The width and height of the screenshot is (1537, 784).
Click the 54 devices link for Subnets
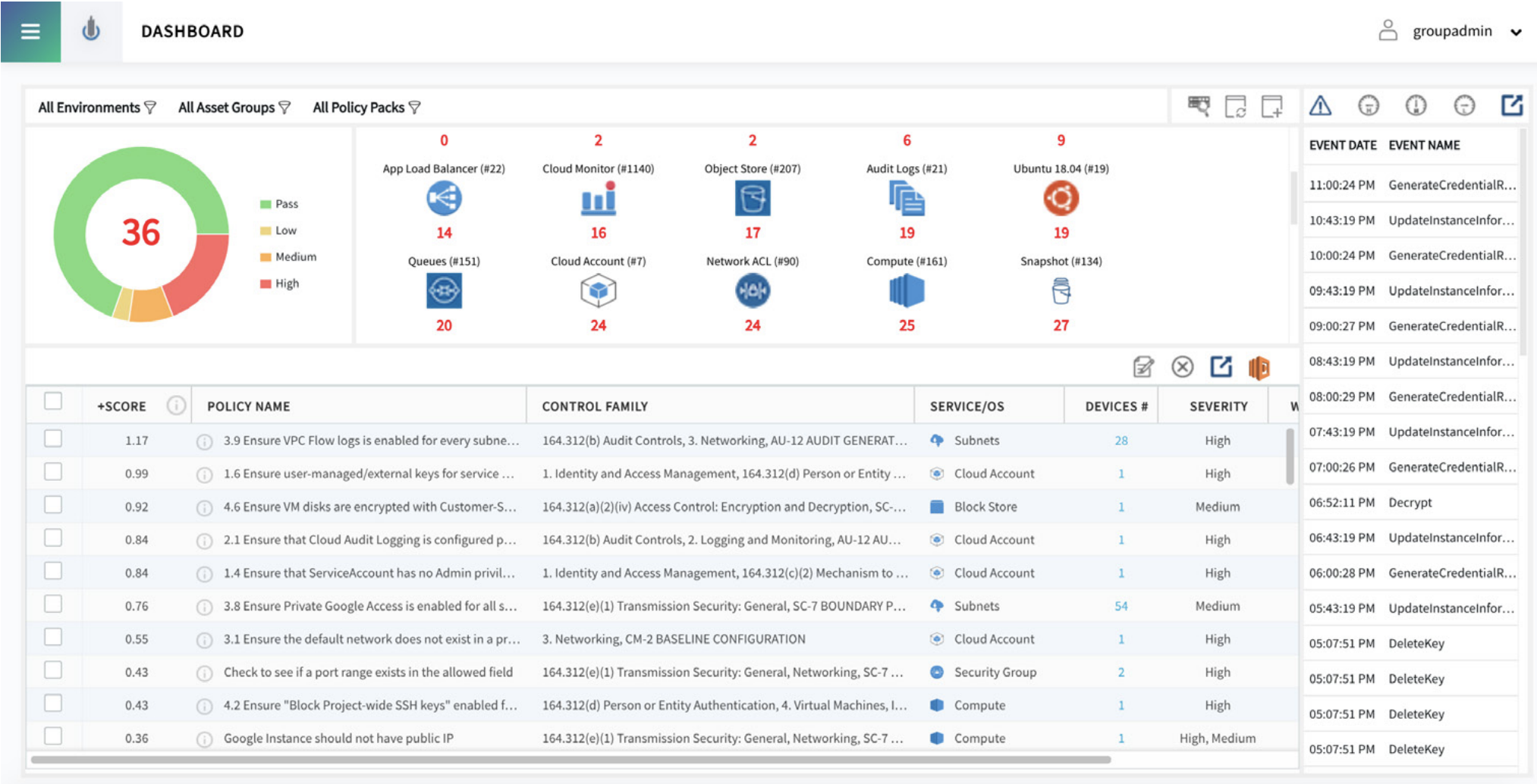point(1121,606)
